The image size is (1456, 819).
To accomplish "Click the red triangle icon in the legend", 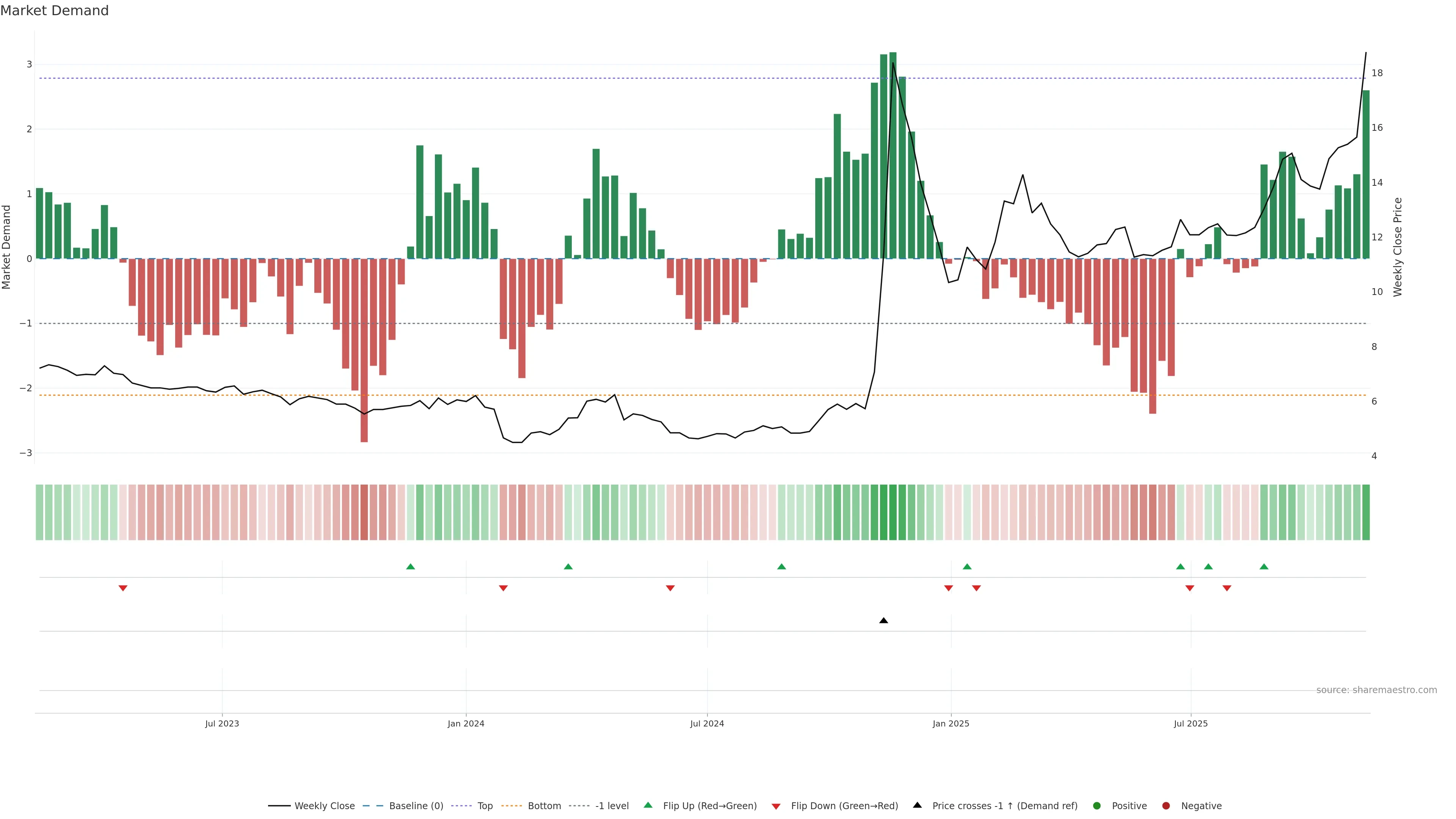I will [x=776, y=806].
